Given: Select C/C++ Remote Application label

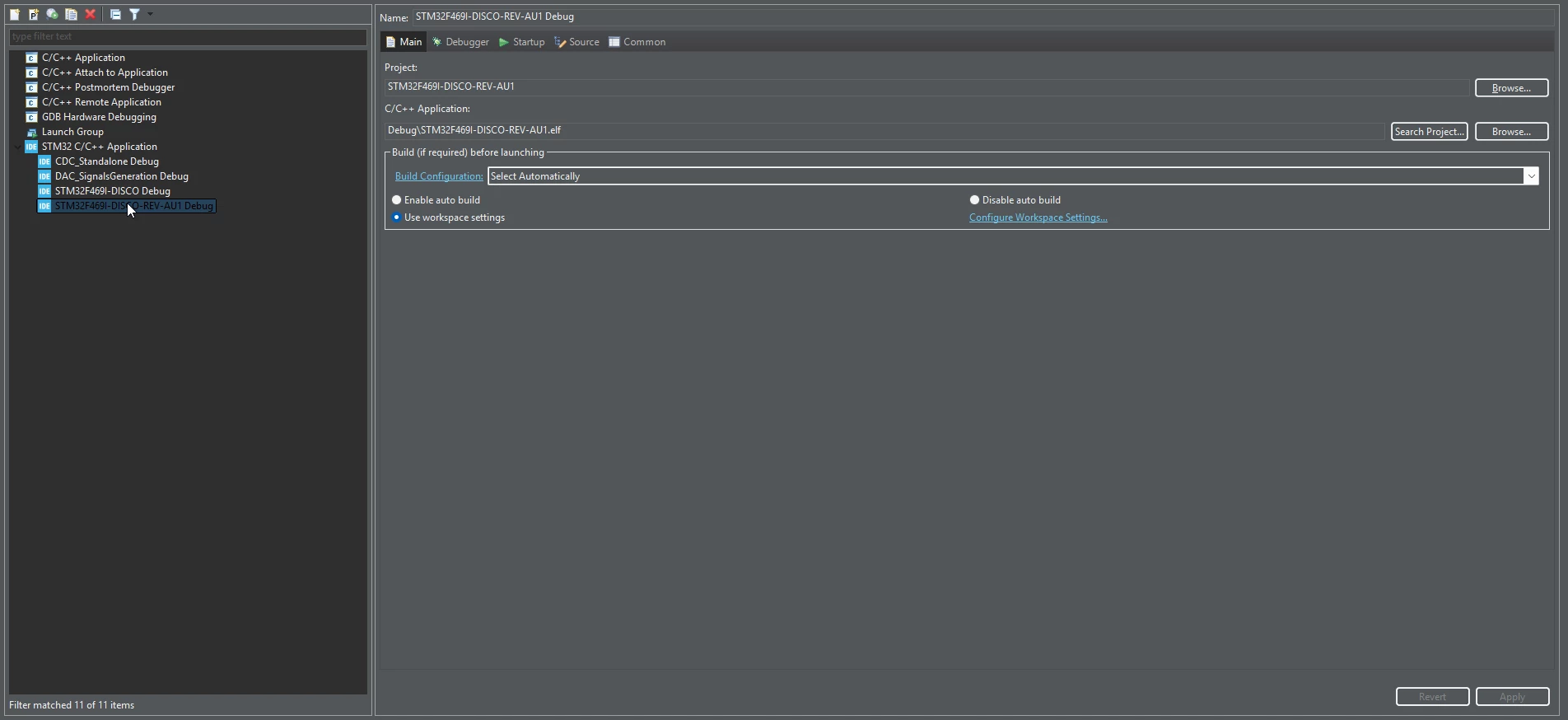Looking at the screenshot, I should pos(101,102).
